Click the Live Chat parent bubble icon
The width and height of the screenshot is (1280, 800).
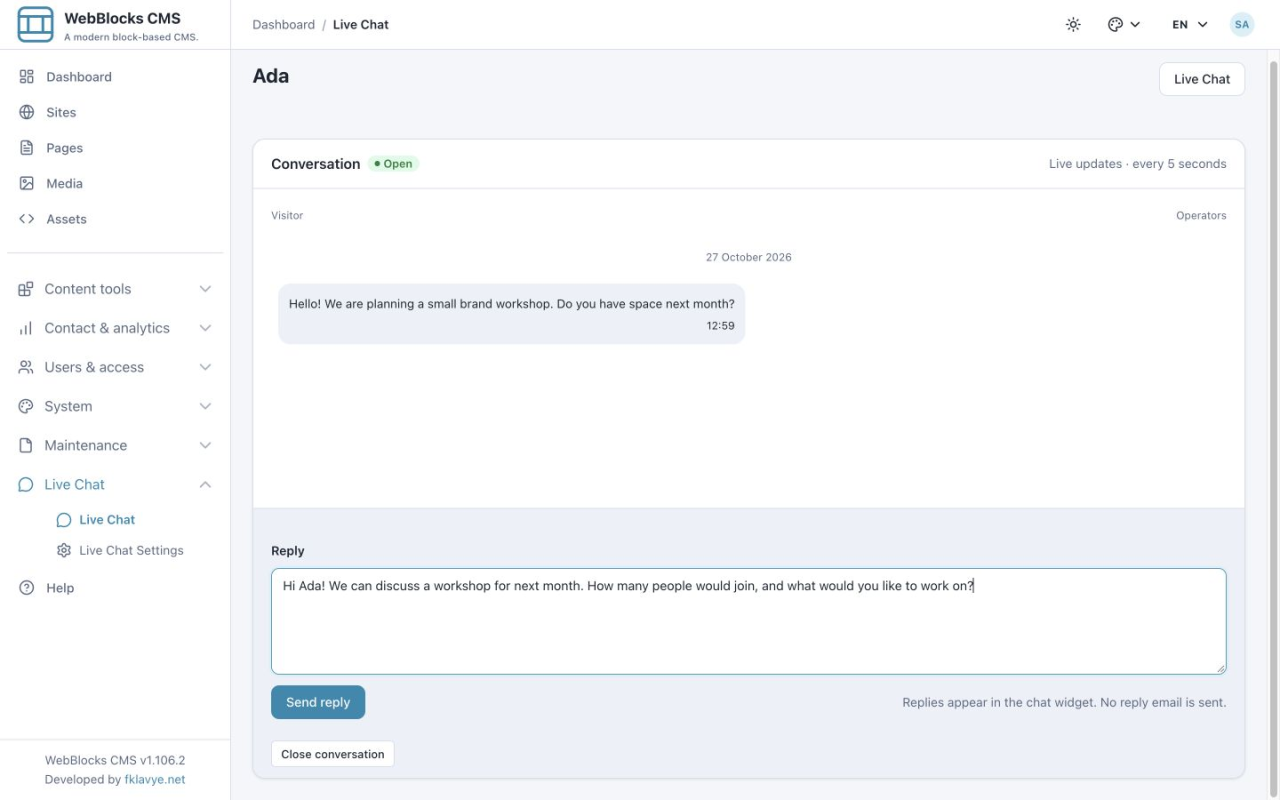[26, 484]
